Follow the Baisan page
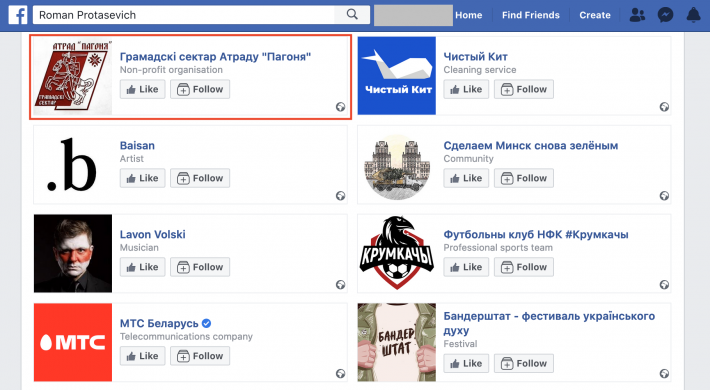 [200, 178]
